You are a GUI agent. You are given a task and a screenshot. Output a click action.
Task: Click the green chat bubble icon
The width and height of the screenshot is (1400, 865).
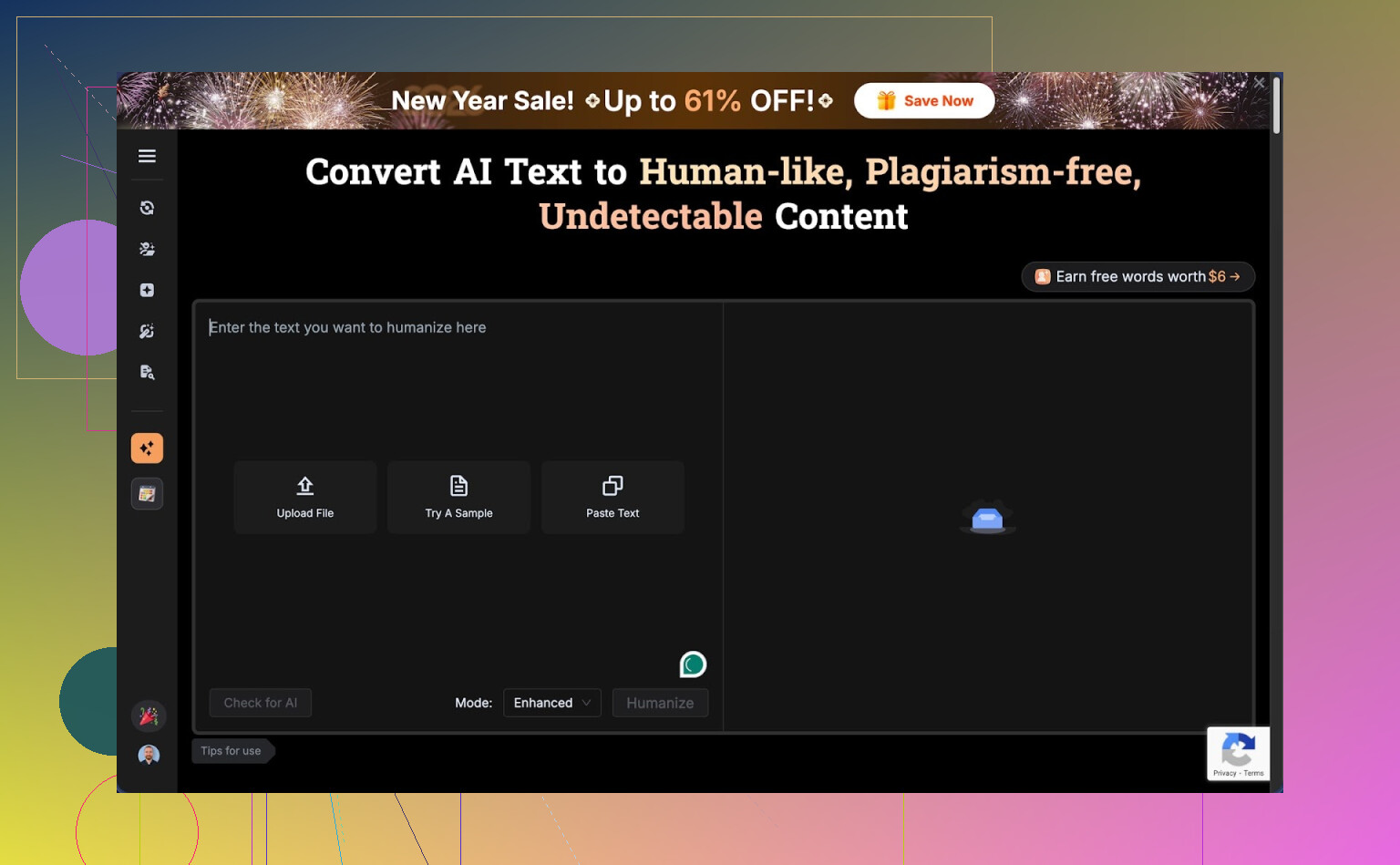(693, 664)
